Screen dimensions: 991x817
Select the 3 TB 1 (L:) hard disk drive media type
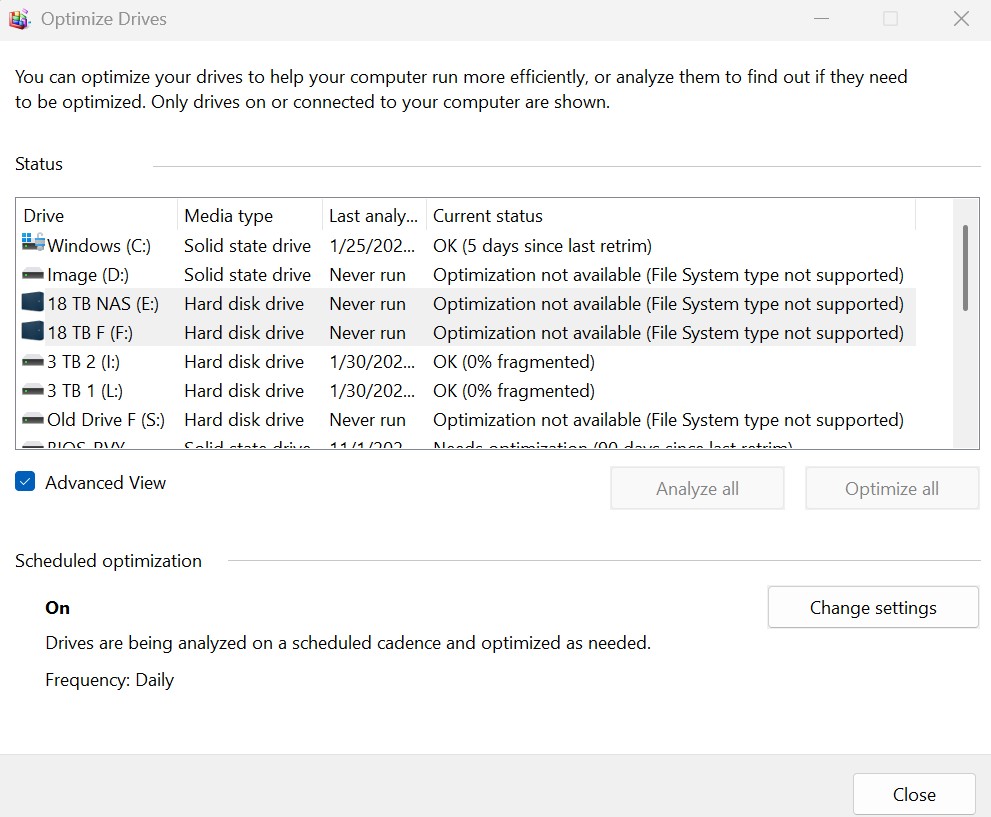coord(244,390)
